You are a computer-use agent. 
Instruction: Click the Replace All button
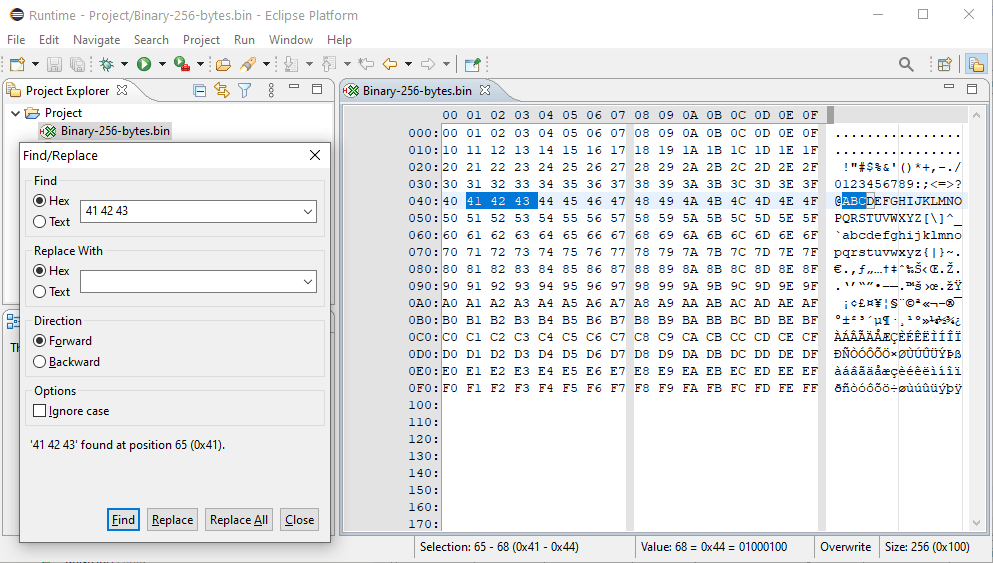tap(239, 520)
